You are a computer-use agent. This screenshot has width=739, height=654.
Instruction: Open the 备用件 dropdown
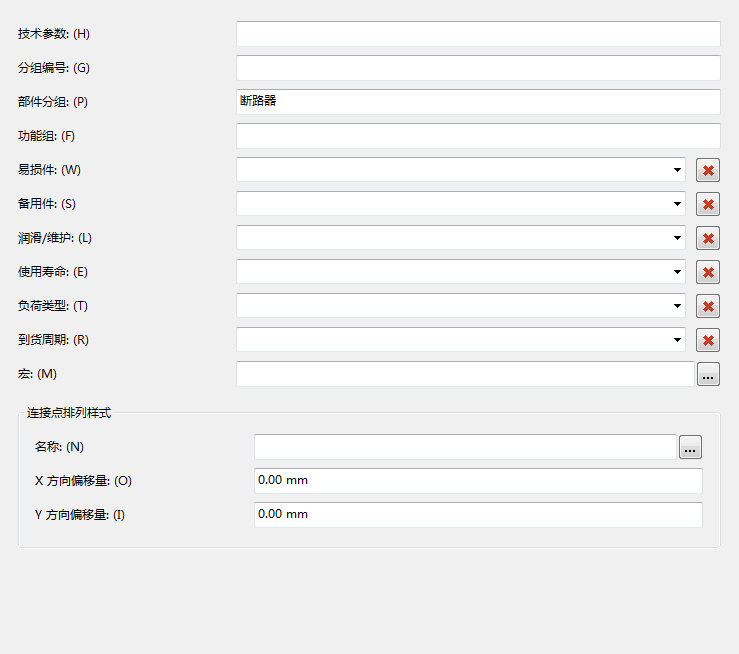677,204
